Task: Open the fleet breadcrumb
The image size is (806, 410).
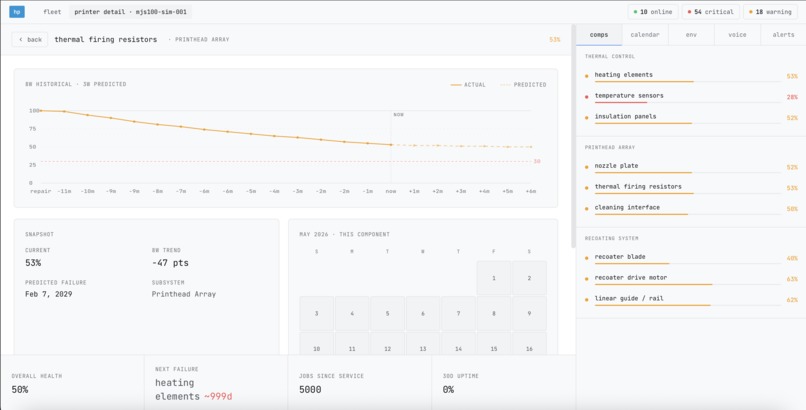Action: 52,12
